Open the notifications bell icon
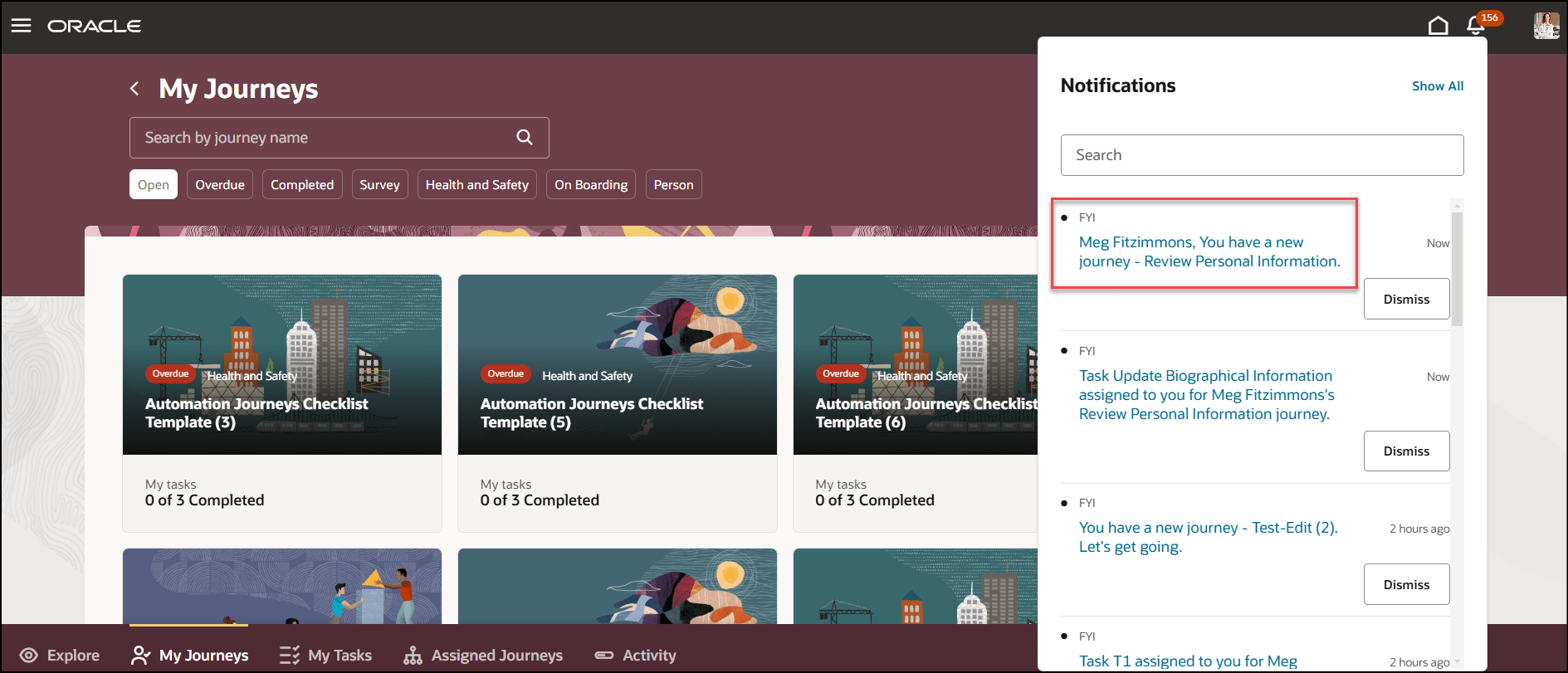1568x673 pixels. point(1476,26)
